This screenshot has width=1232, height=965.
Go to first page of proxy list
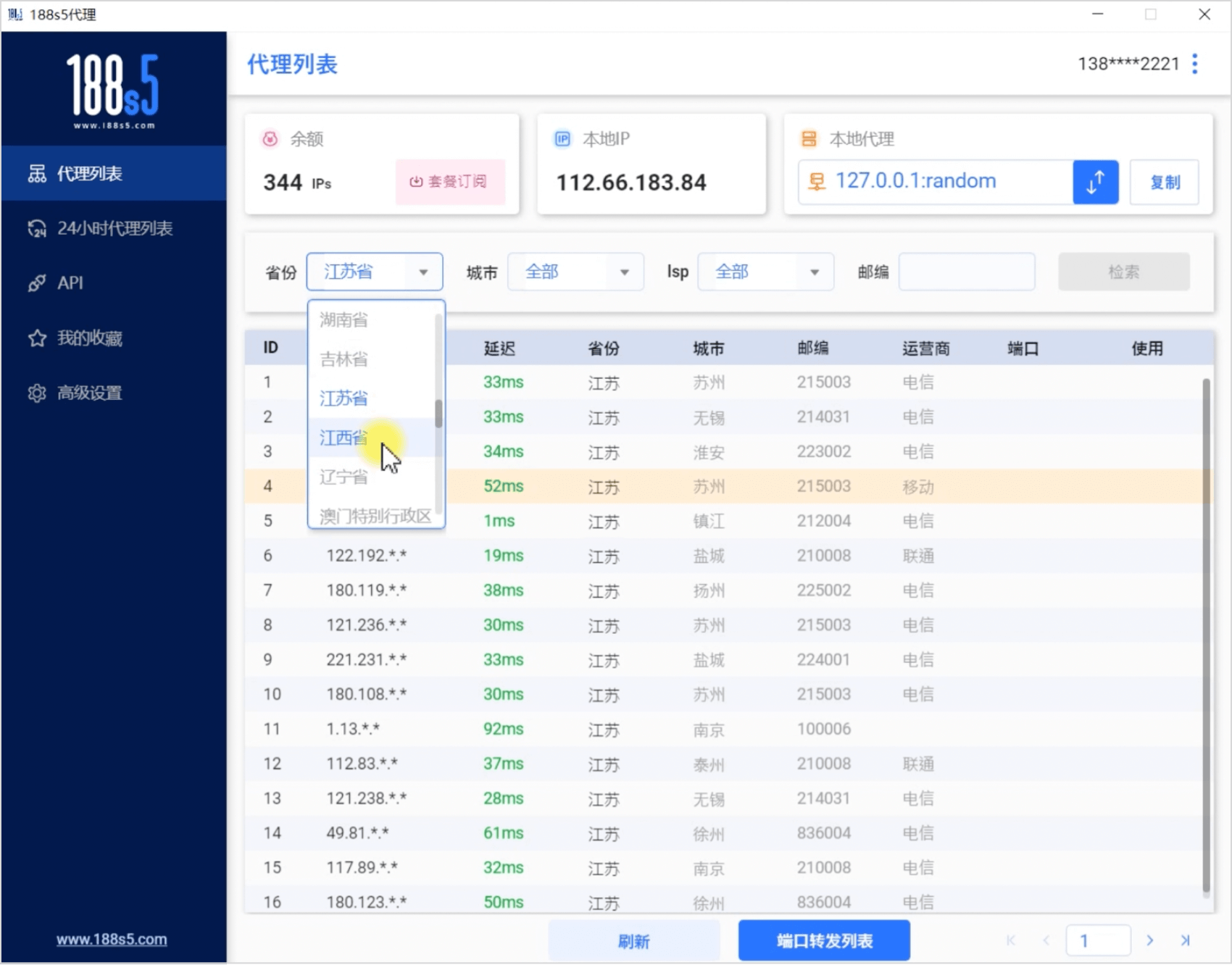(1011, 940)
